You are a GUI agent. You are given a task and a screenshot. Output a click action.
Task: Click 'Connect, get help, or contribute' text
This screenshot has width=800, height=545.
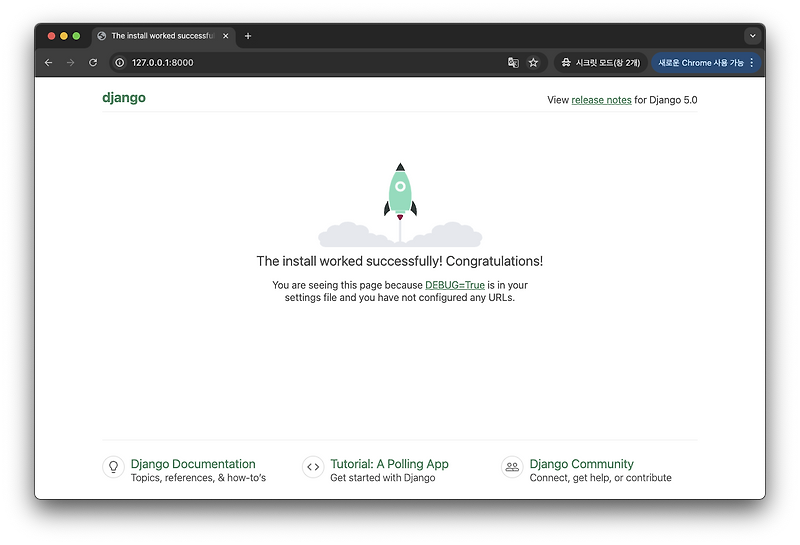(601, 478)
